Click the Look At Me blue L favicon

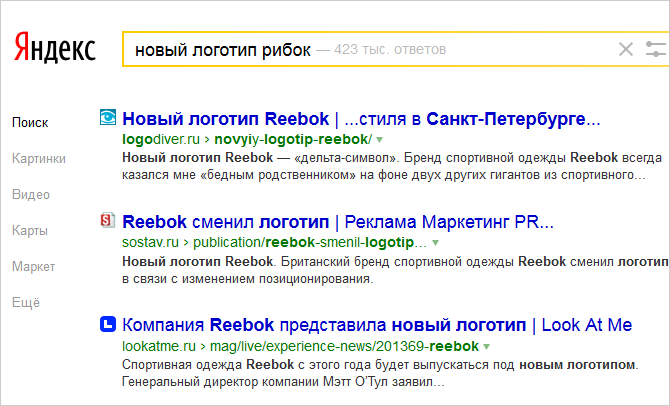[108, 324]
